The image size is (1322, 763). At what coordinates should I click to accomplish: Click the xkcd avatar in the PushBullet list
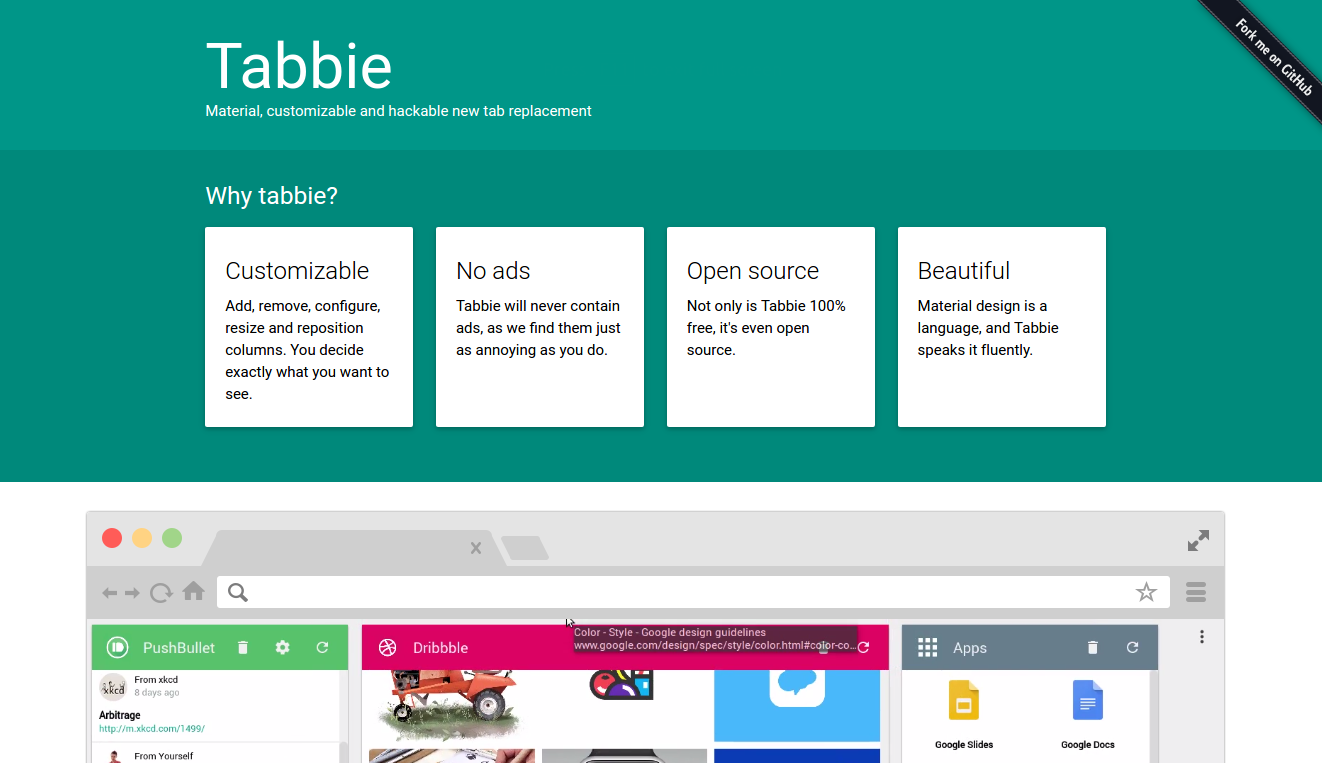coord(113,687)
